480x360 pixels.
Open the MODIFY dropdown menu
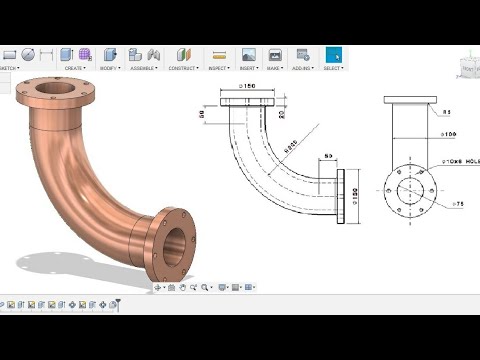(x=110, y=68)
